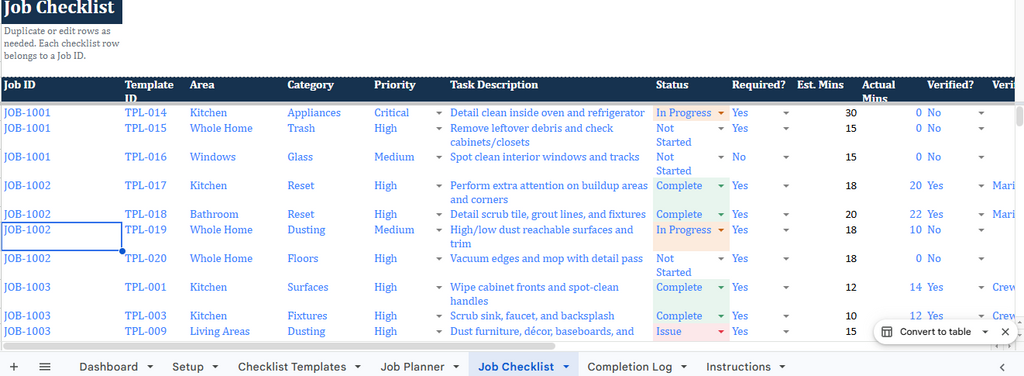Open Dashboard tab dropdown arrow
Screen dimensions: 1024x376
point(150,367)
